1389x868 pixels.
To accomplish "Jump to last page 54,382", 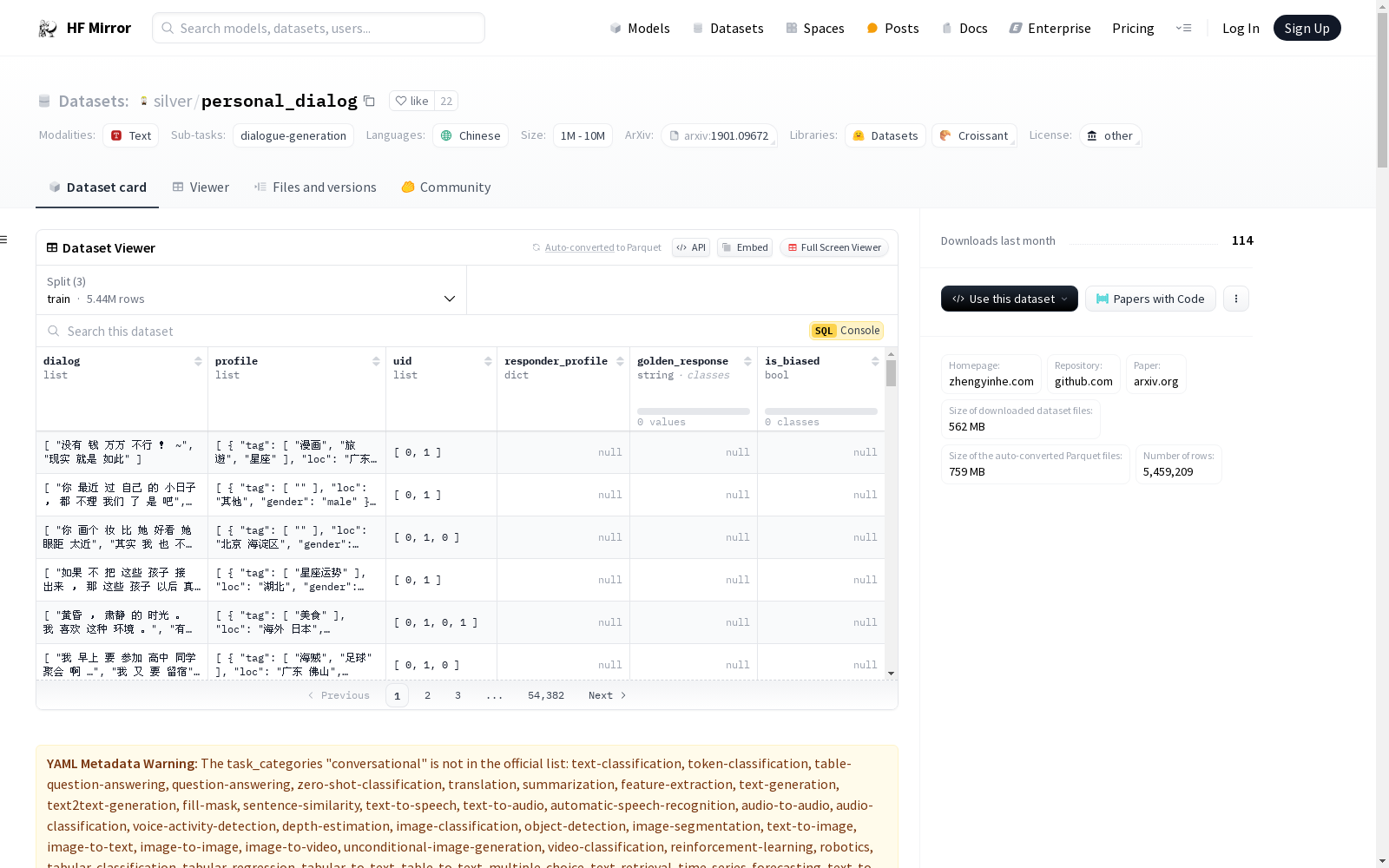I will coord(546,695).
